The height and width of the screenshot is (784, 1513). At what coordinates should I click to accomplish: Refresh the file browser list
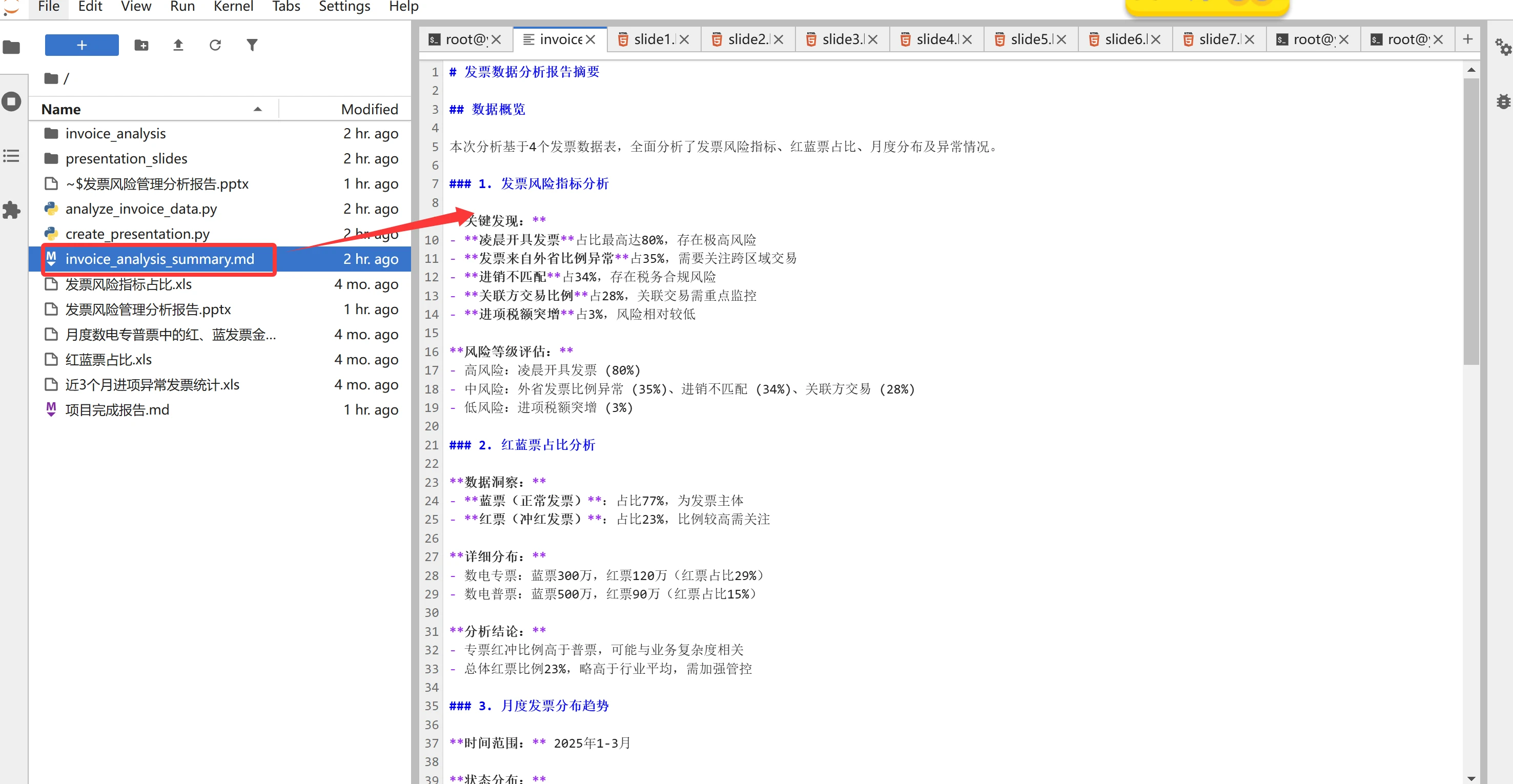point(215,45)
